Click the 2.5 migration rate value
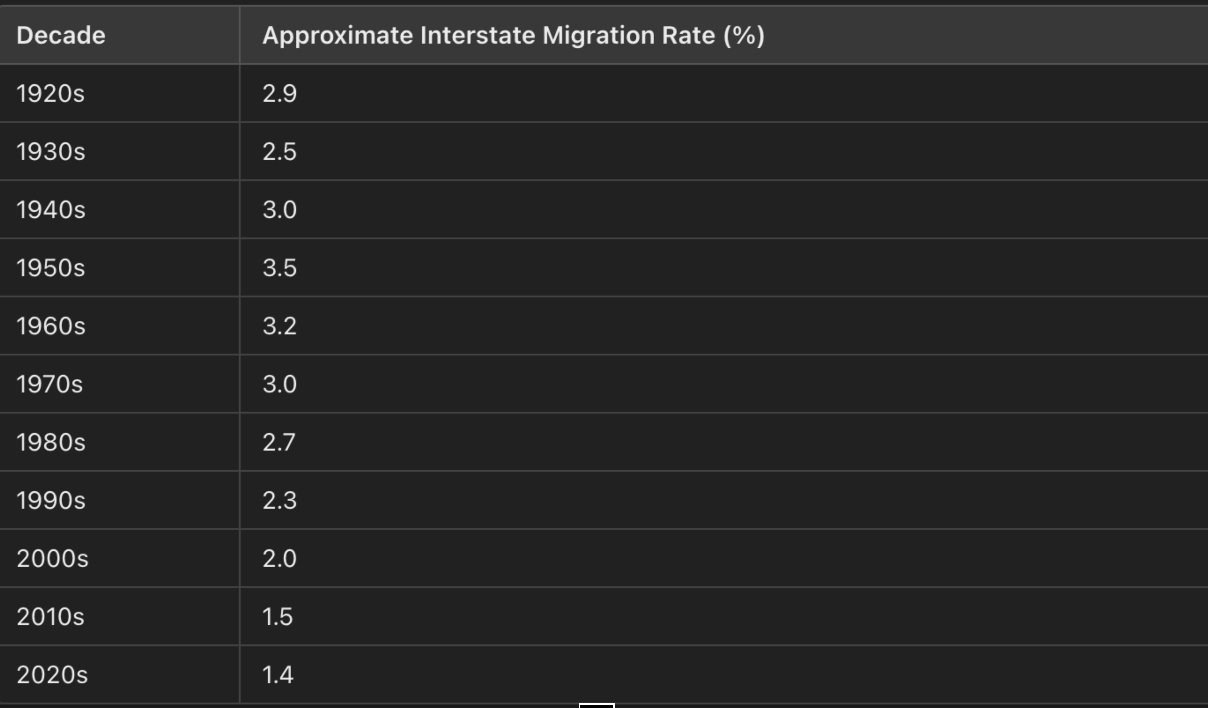 pos(280,152)
